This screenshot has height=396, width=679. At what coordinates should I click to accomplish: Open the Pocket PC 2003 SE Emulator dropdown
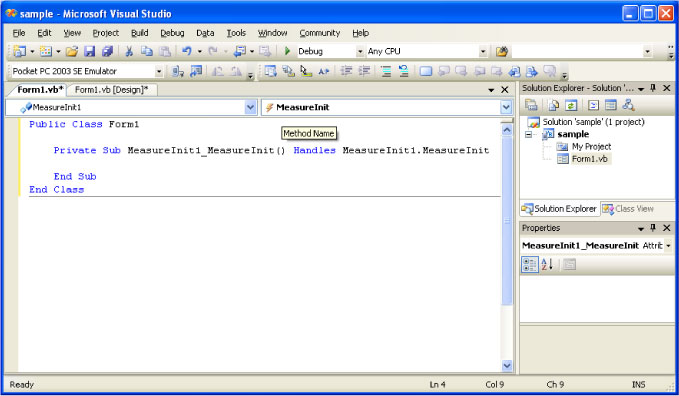[159, 71]
